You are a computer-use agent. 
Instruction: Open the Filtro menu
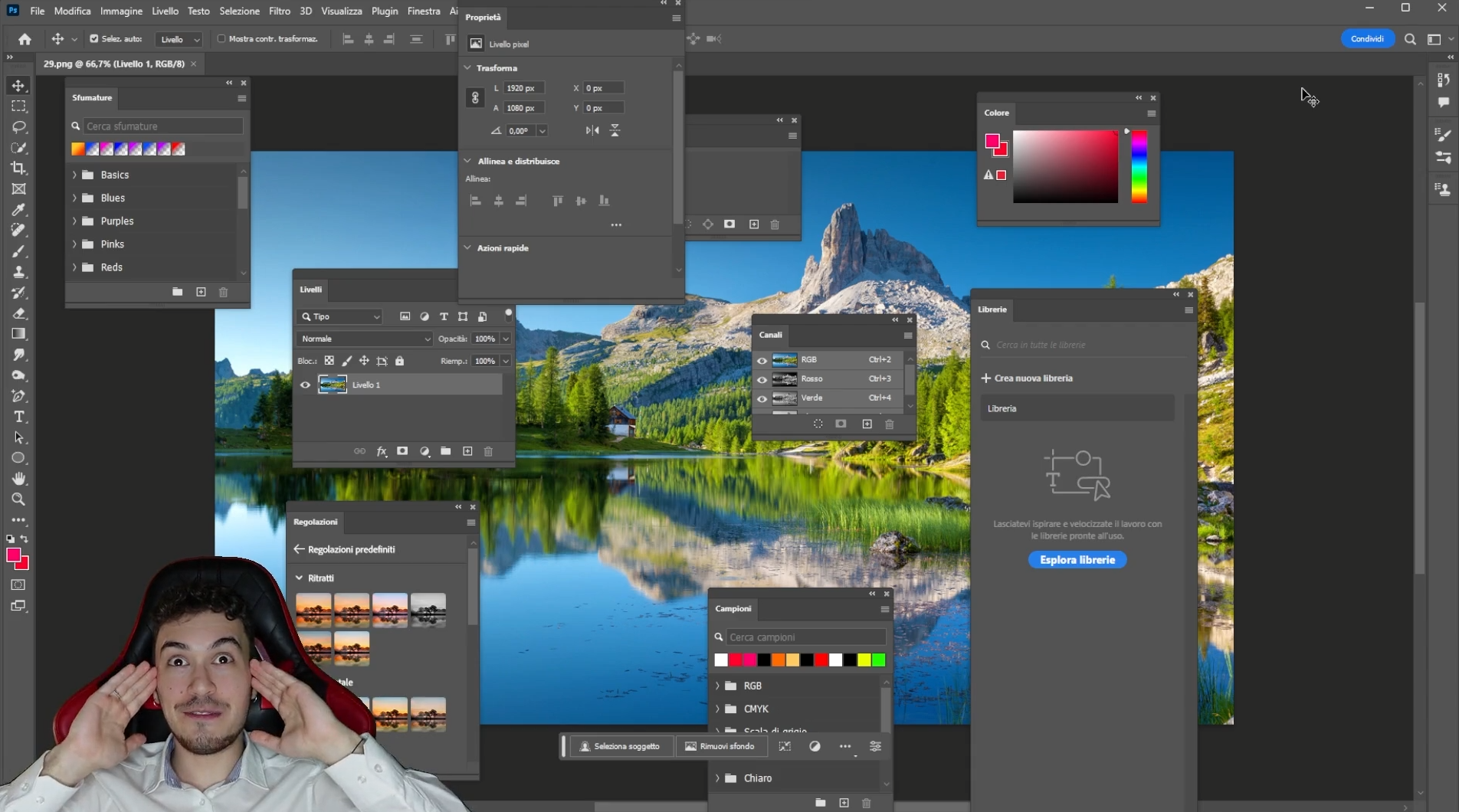point(279,11)
